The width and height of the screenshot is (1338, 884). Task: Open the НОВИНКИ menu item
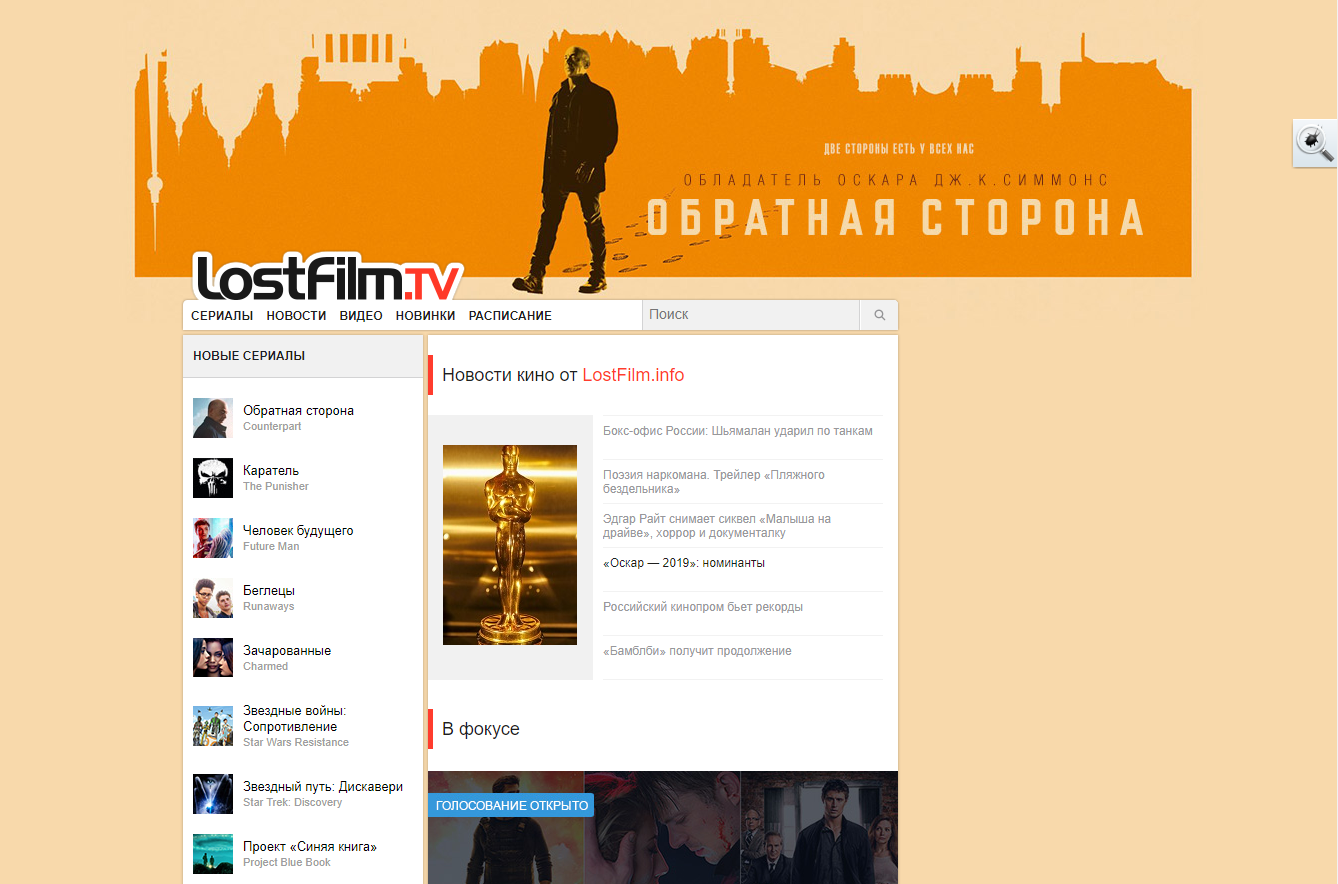(x=425, y=315)
